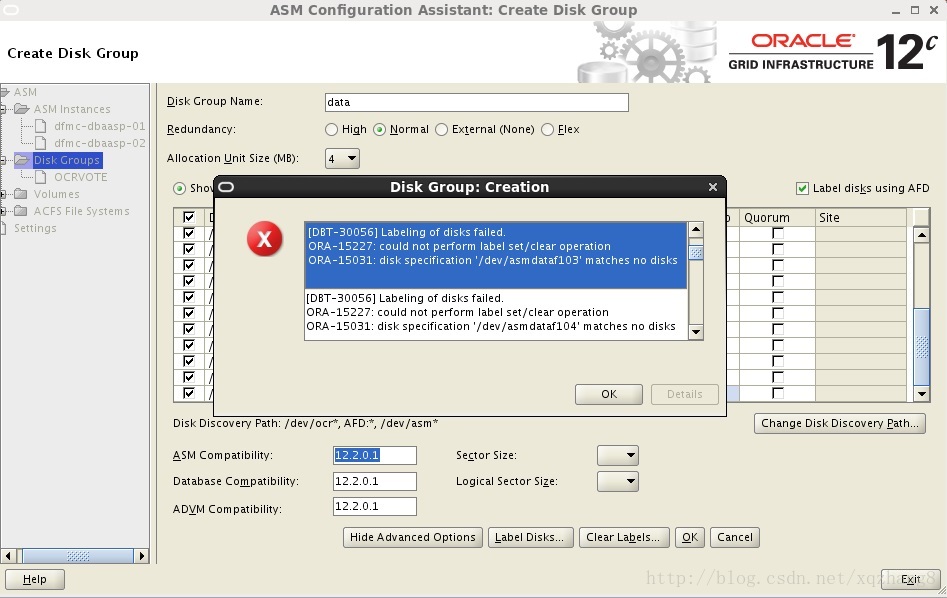Collapse the Disk Groups tree node
The width and height of the screenshot is (947, 598).
[3, 160]
